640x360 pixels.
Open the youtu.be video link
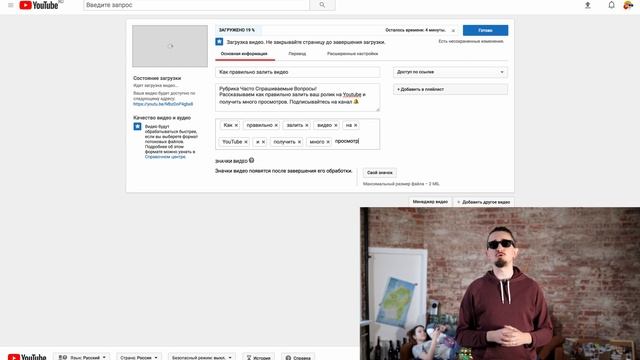[x=163, y=104]
